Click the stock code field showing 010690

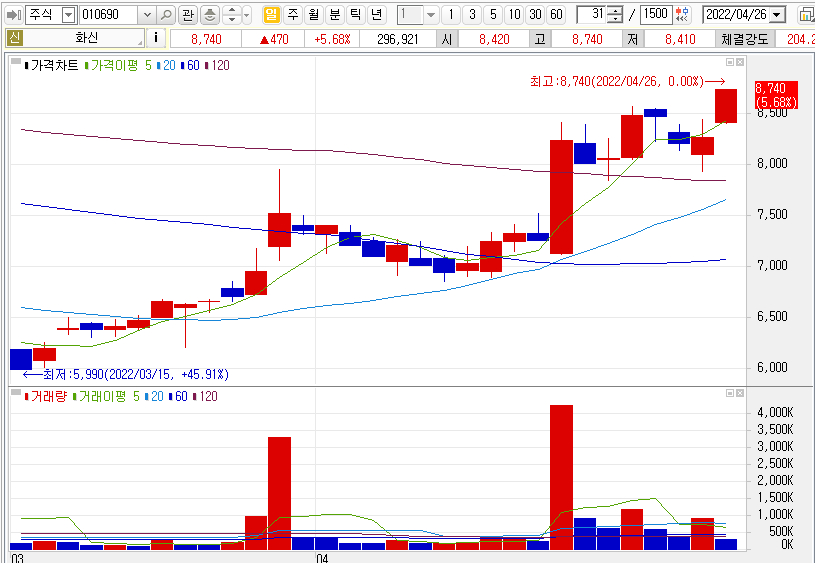click(108, 15)
